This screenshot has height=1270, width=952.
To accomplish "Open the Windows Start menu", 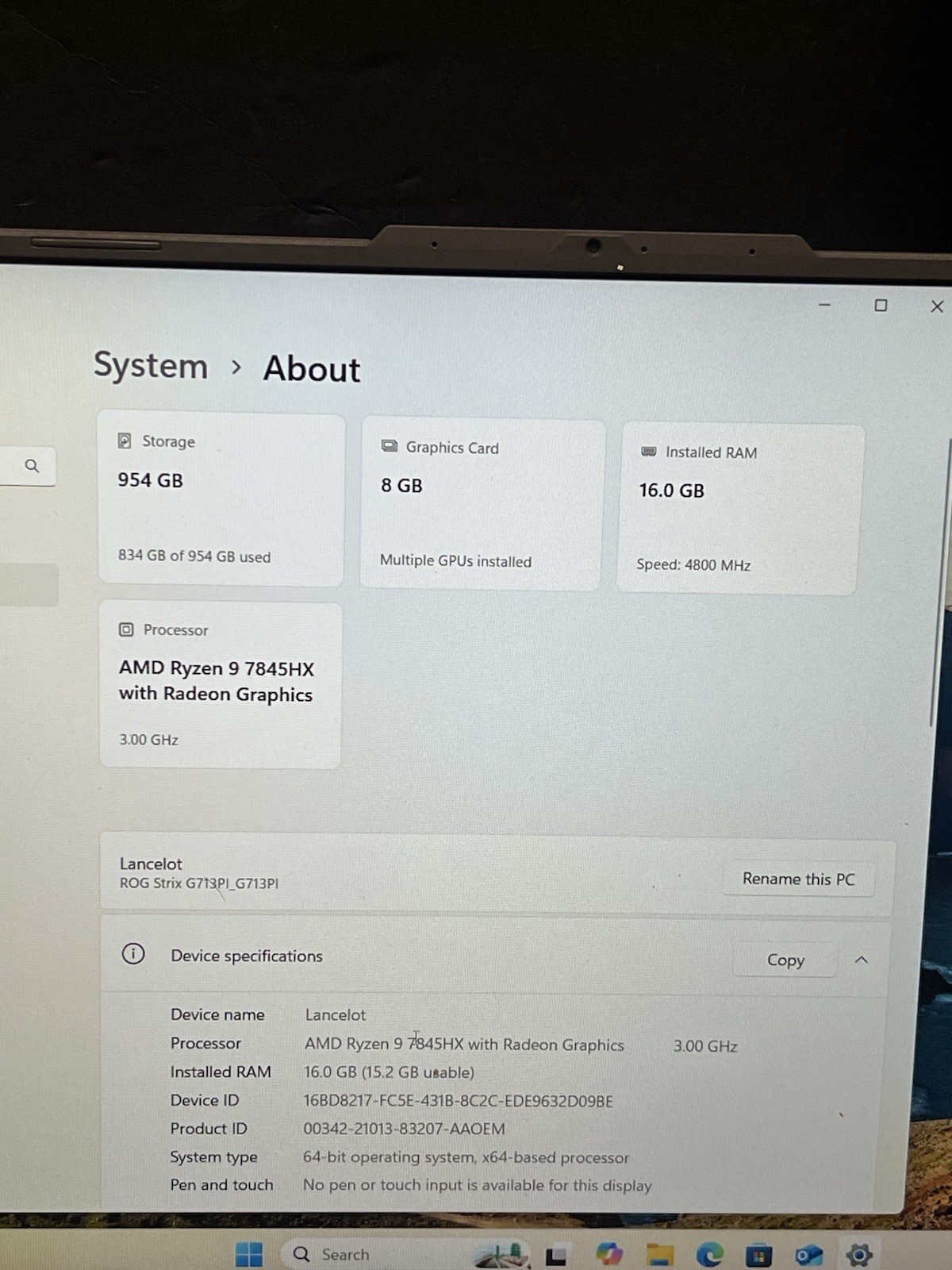I will pyautogui.click(x=249, y=1255).
